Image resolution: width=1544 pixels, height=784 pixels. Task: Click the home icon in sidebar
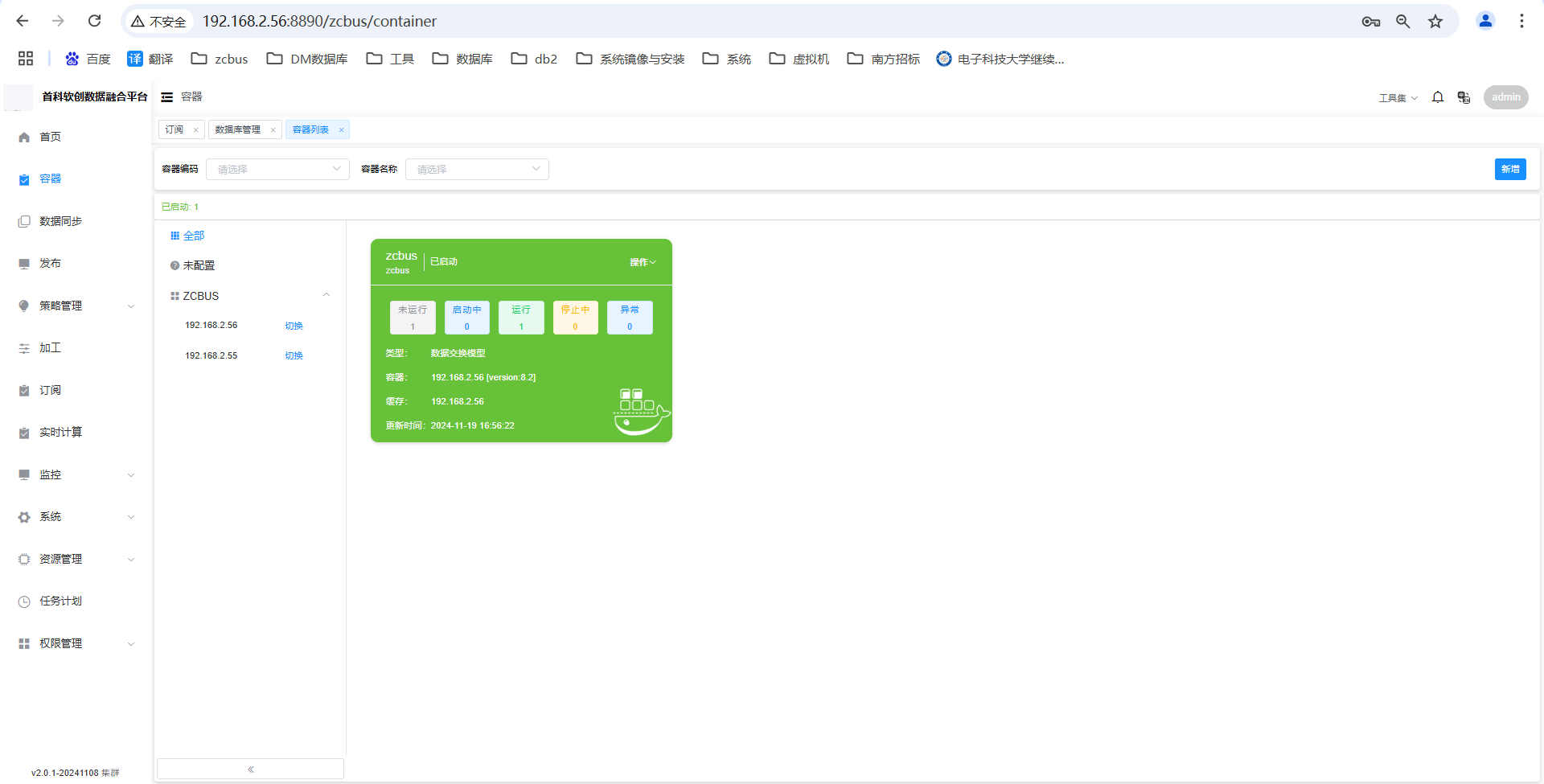pos(24,138)
